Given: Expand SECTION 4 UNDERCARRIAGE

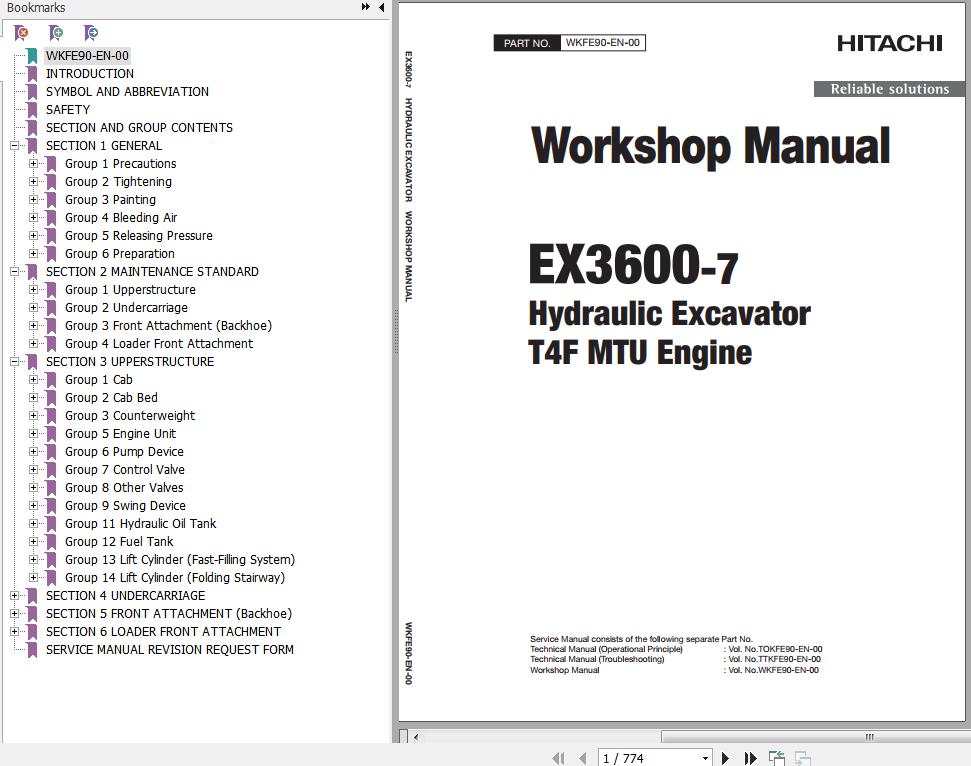Looking at the screenshot, I should [x=14, y=595].
